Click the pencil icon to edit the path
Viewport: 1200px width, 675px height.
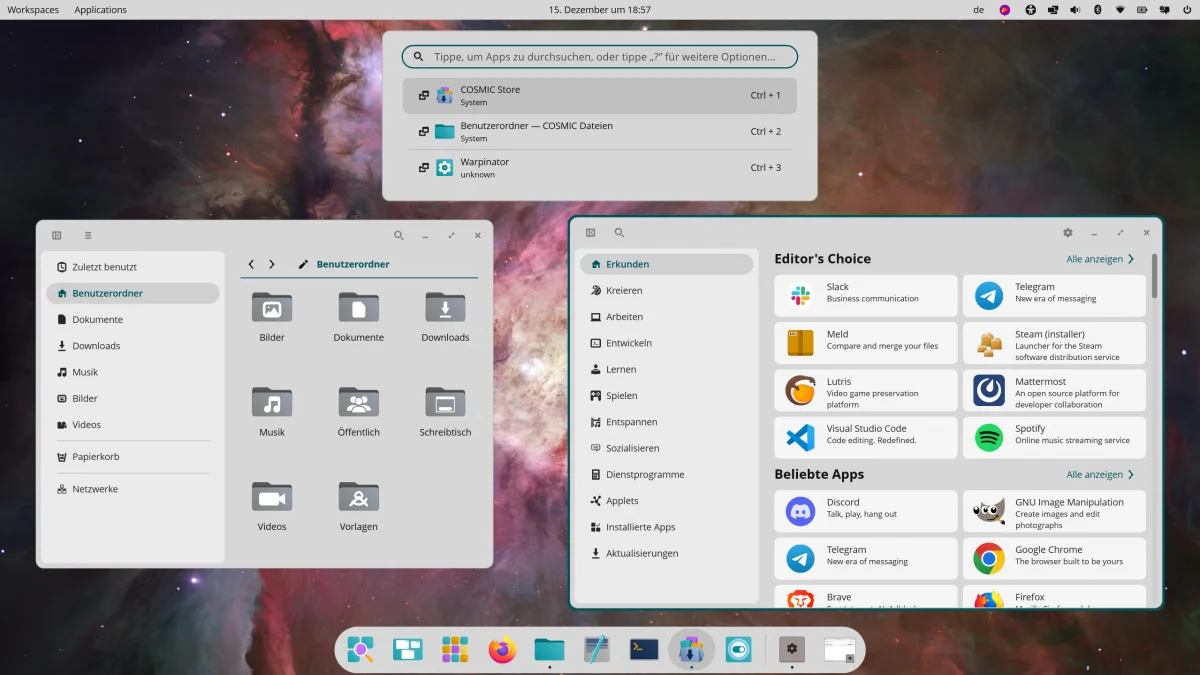click(304, 265)
